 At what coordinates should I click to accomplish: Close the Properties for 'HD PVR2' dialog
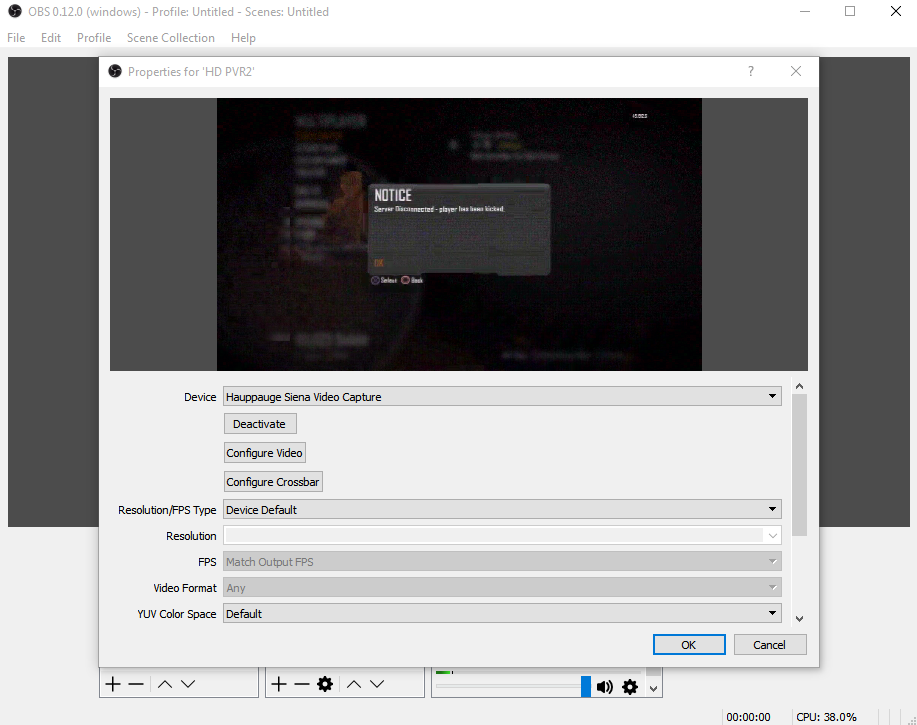tap(796, 71)
